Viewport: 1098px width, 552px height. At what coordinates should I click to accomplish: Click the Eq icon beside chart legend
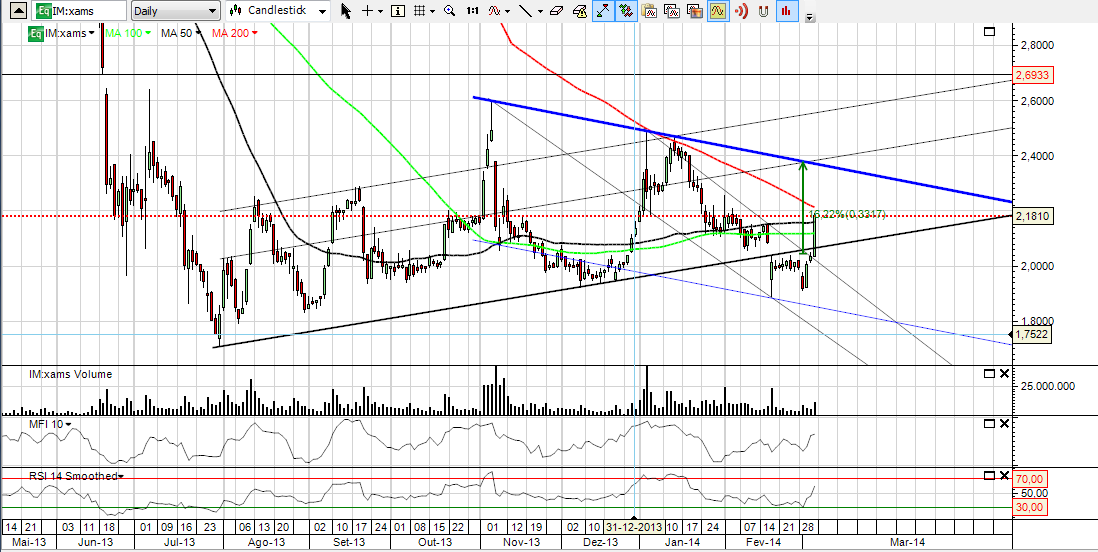(x=34, y=33)
